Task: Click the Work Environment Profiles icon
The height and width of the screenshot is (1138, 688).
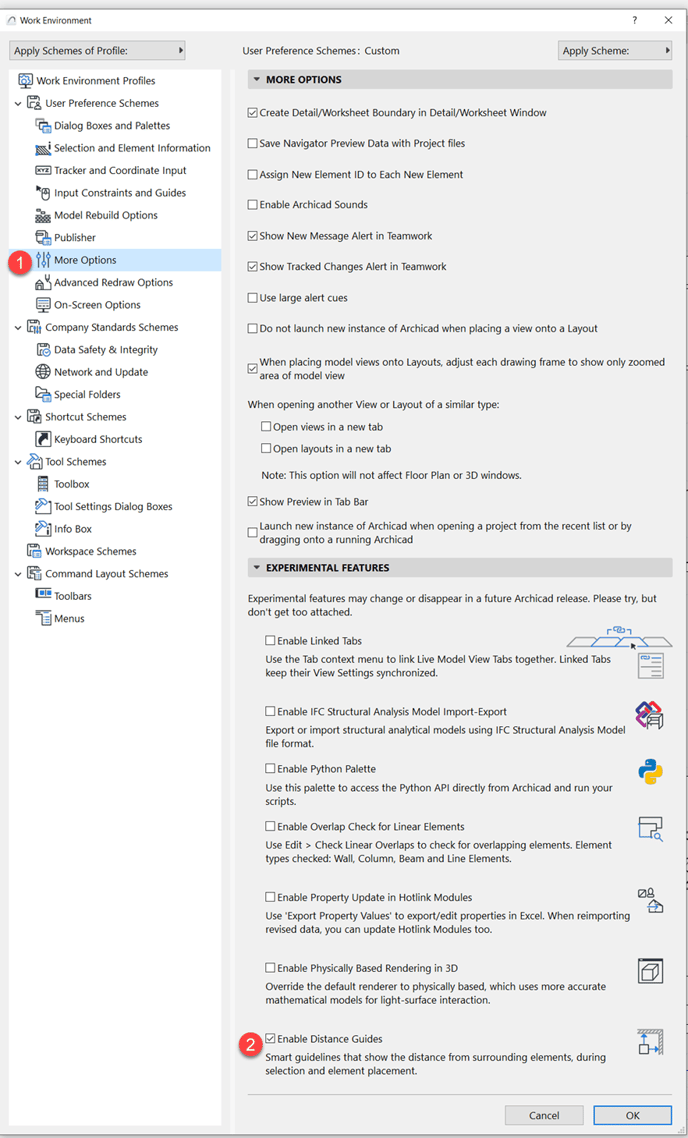Action: coord(25,81)
